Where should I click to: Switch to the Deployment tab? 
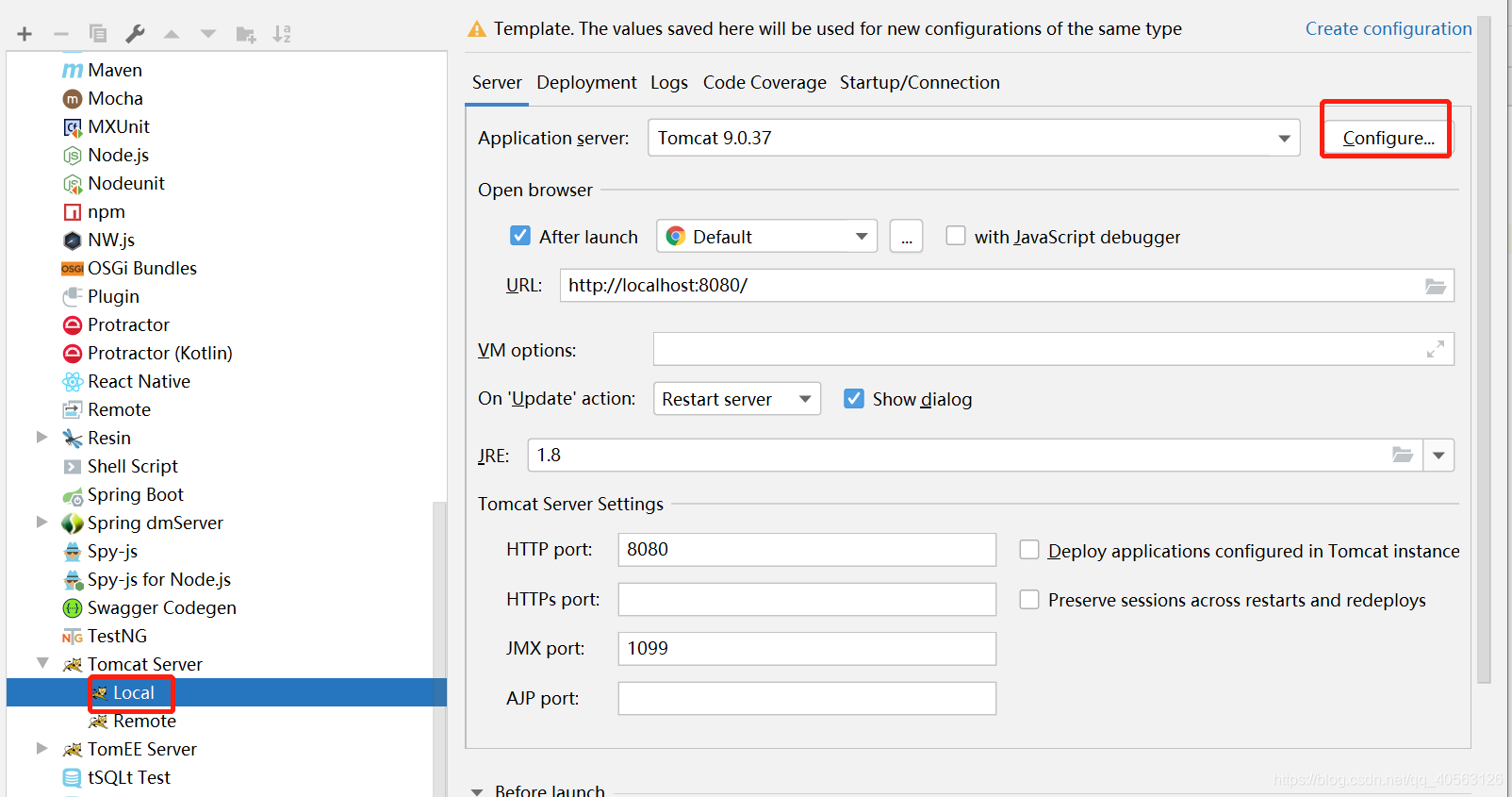tap(586, 82)
